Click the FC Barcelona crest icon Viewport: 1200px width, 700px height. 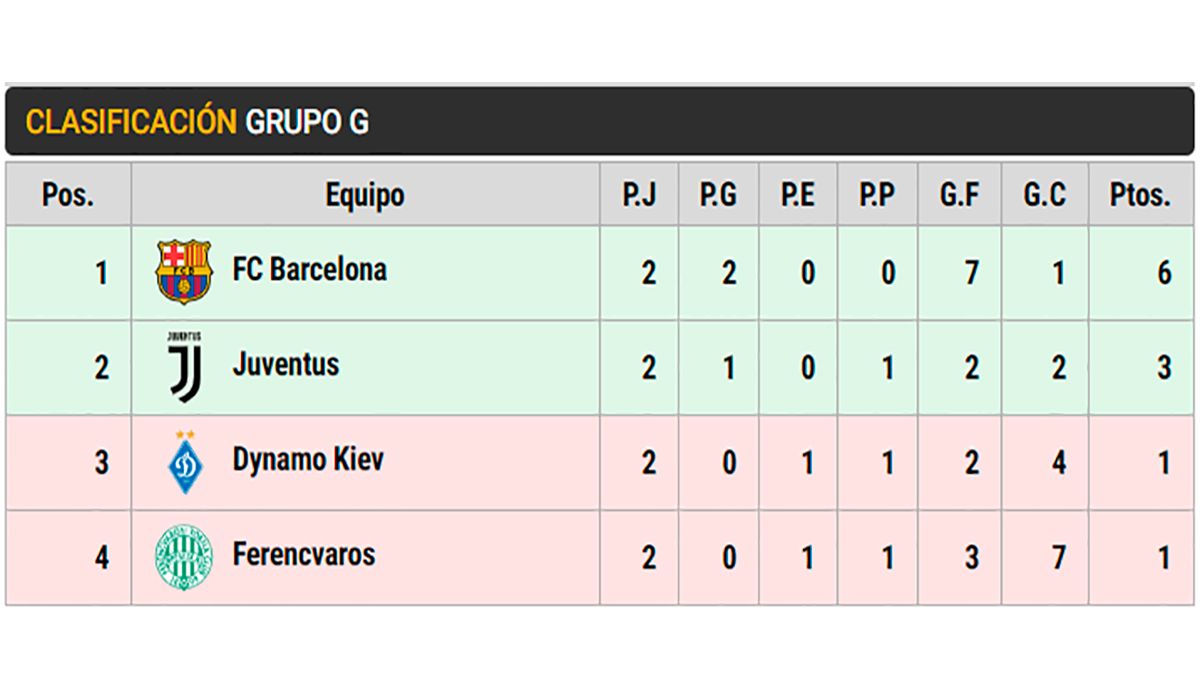(184, 272)
